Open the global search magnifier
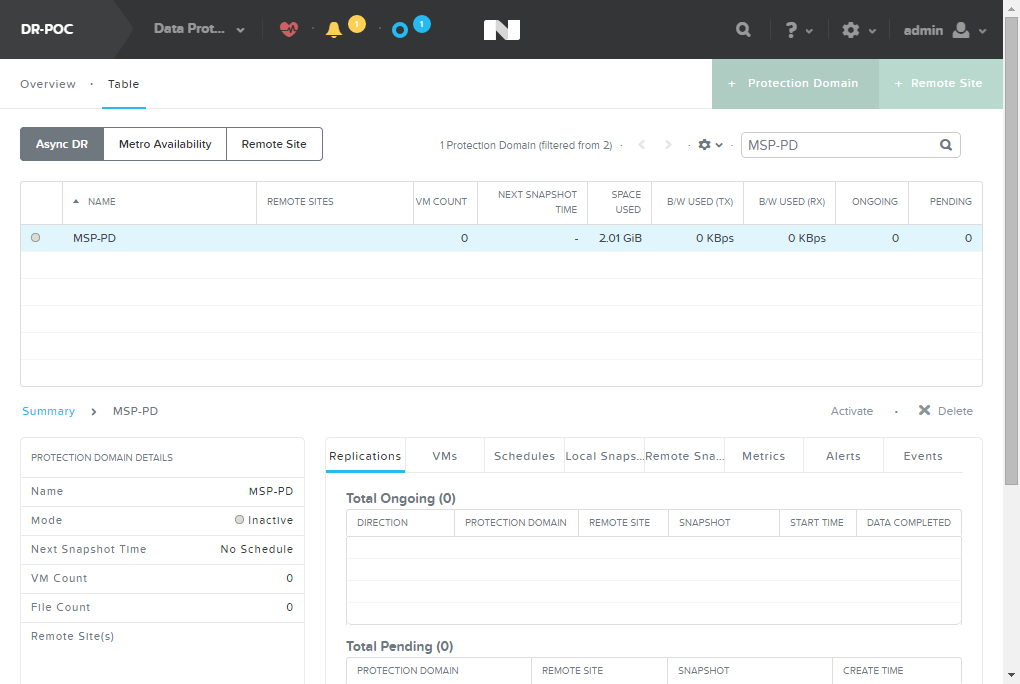The image size is (1020, 684). 742,29
